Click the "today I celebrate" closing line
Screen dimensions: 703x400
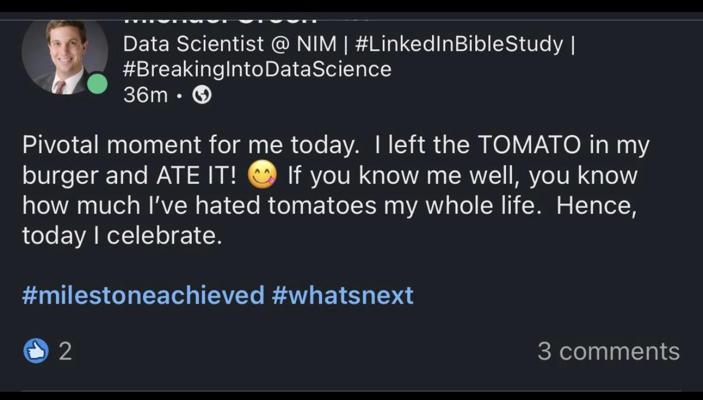[120, 239]
